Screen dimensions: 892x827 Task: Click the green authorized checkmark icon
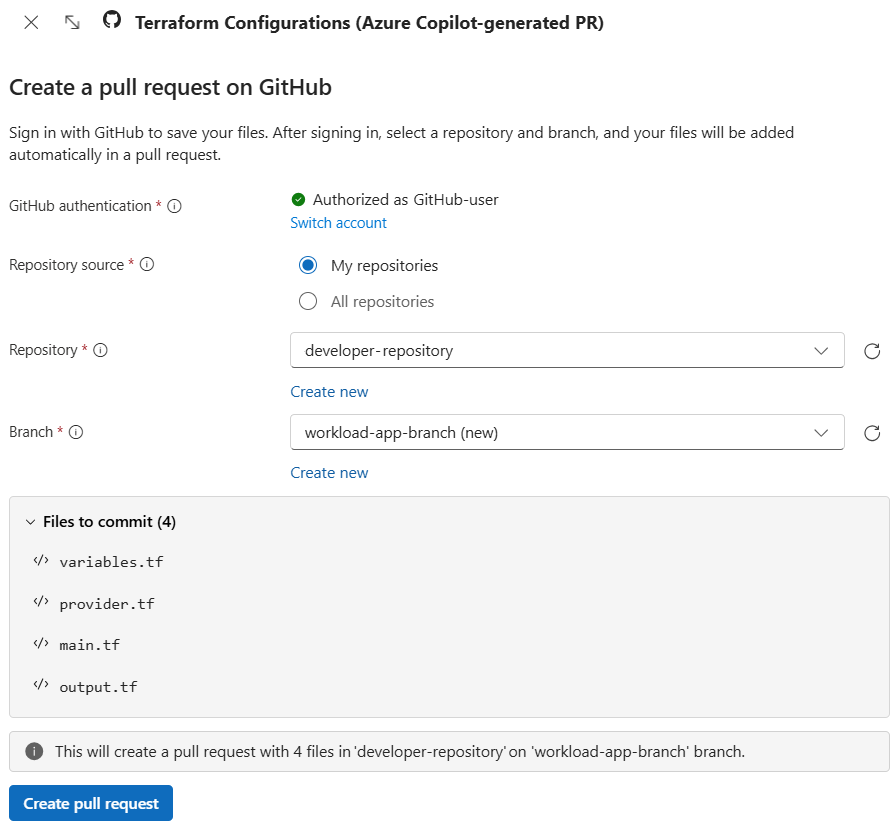(x=297, y=199)
